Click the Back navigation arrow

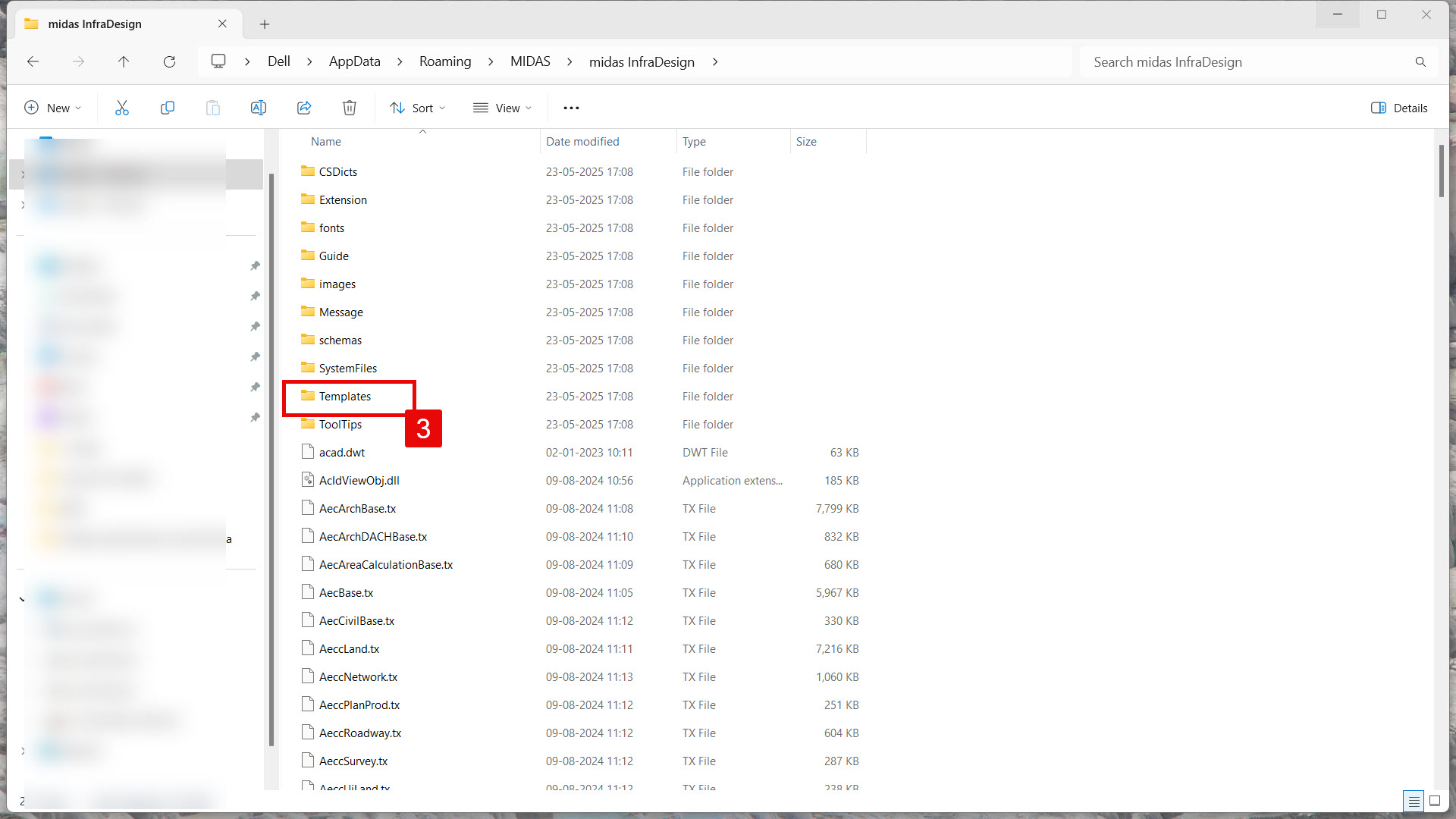pos(33,61)
